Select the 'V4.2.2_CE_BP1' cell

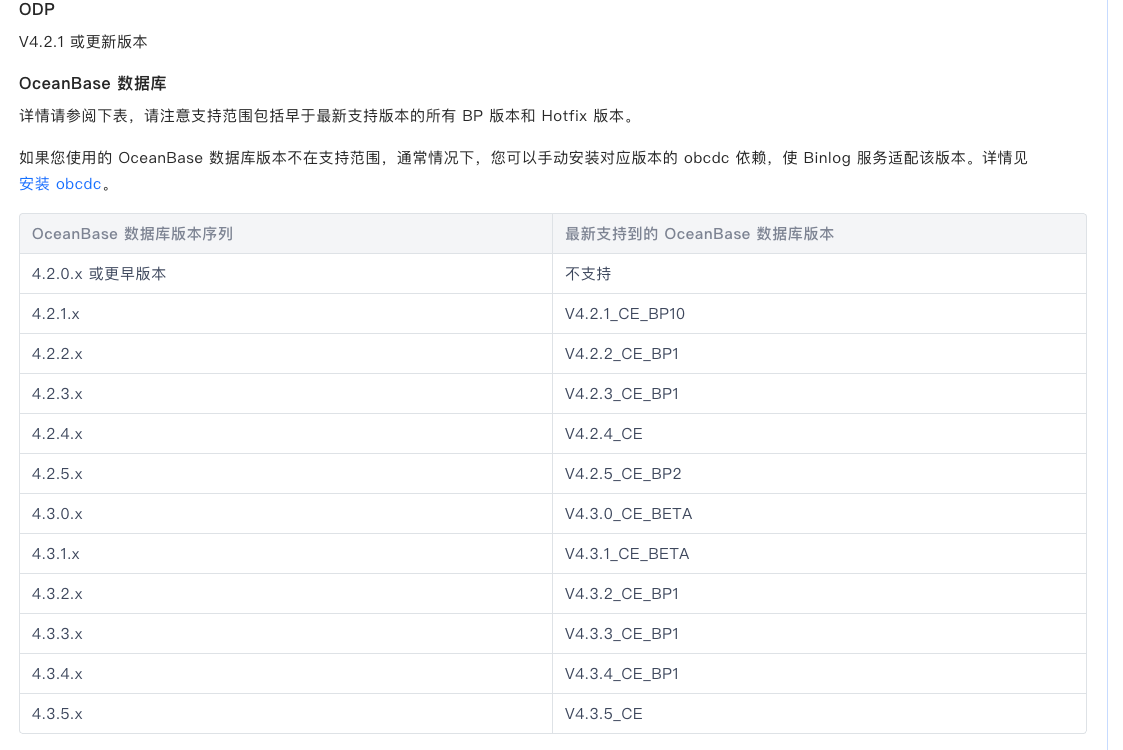[x=819, y=354]
